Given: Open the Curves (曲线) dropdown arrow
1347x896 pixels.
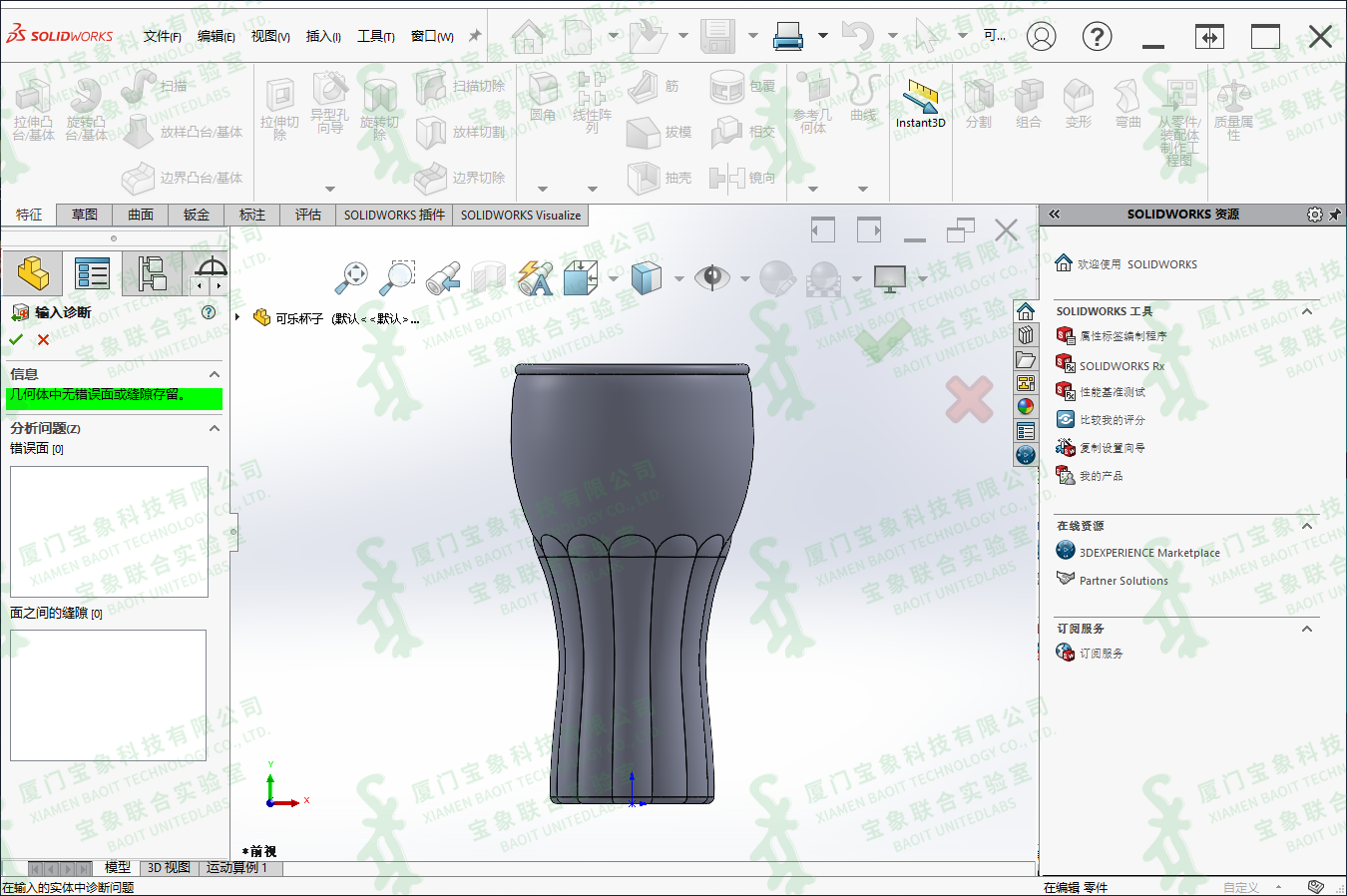Looking at the screenshot, I should point(863,189).
